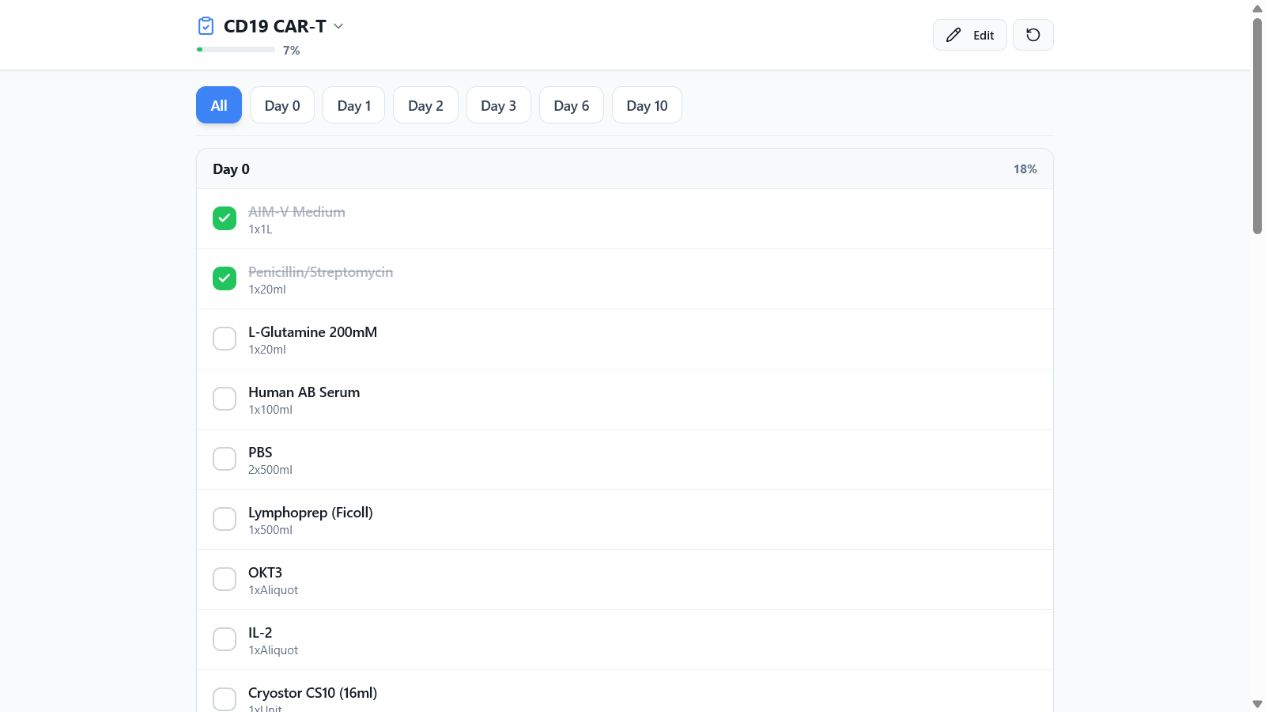The image size is (1265, 712).
Task: Select the All filter tab
Action: point(219,105)
